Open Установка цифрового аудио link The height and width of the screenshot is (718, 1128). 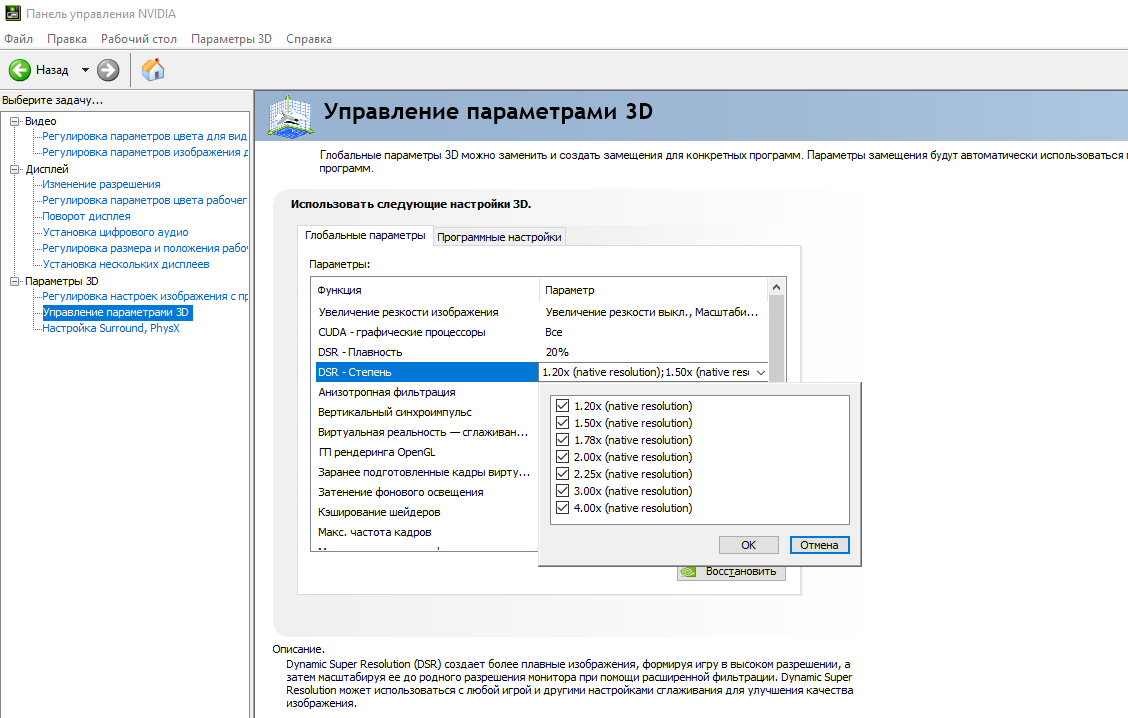[115, 232]
